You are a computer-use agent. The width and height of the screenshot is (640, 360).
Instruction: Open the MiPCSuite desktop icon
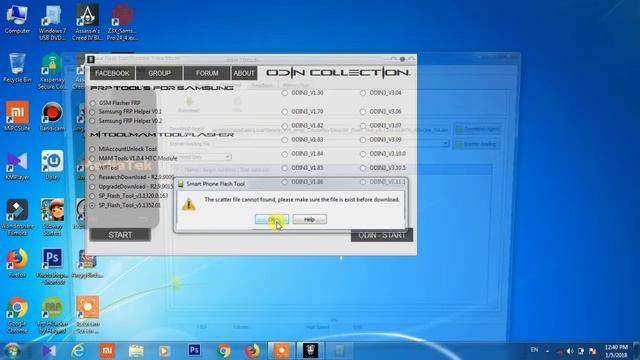point(17,116)
